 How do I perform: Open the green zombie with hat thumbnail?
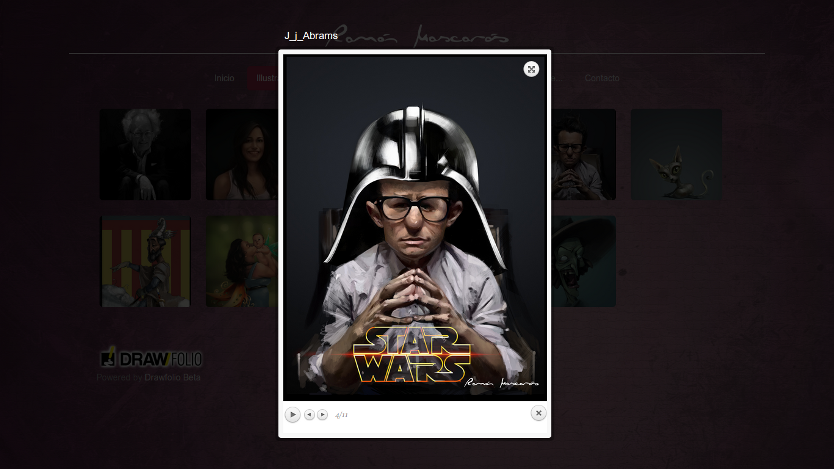click(583, 262)
